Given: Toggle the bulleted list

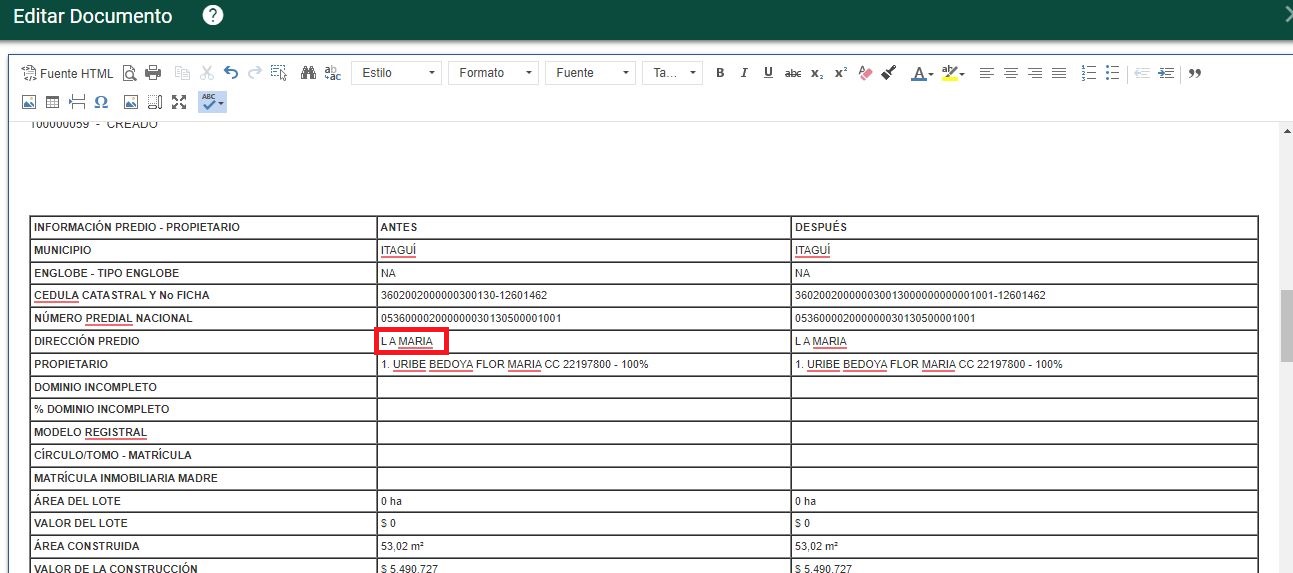Looking at the screenshot, I should point(1112,73).
